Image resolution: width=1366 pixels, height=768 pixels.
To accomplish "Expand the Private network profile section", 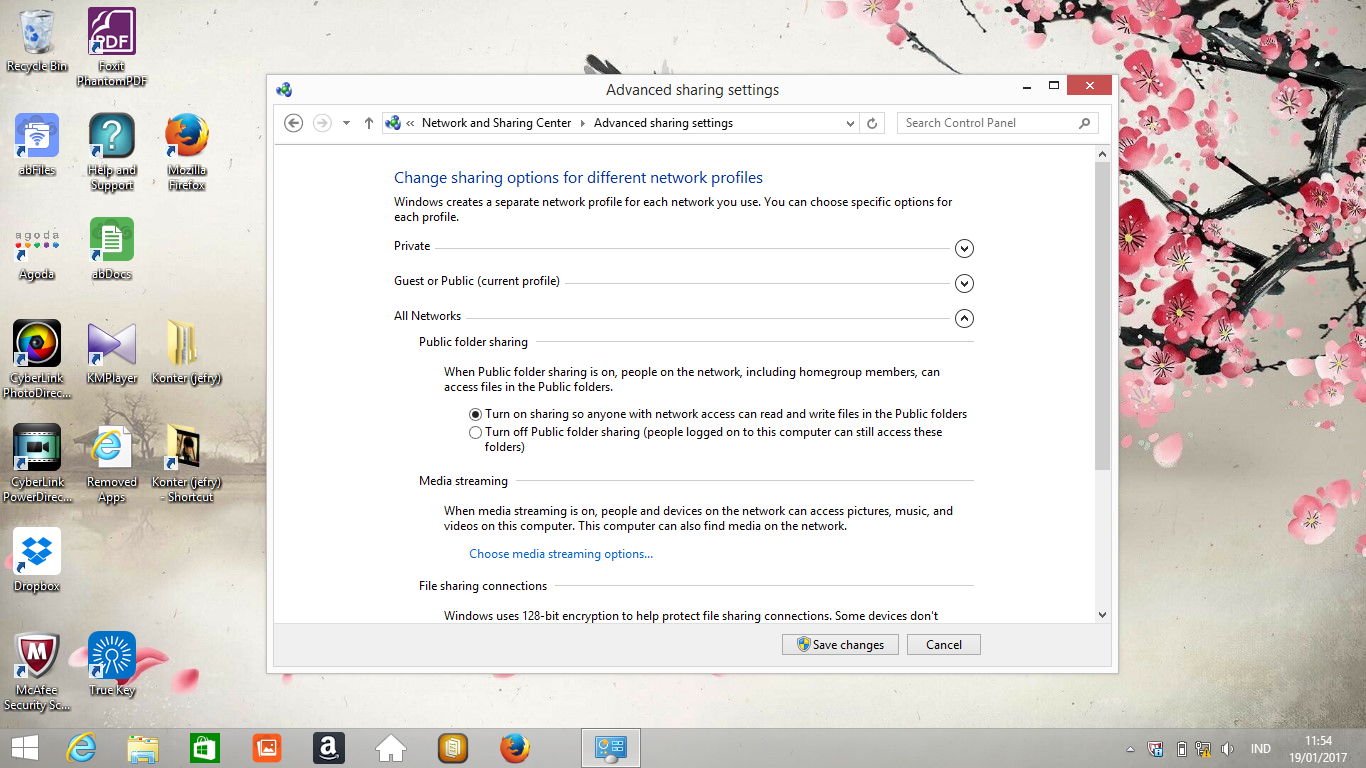I will (x=964, y=248).
